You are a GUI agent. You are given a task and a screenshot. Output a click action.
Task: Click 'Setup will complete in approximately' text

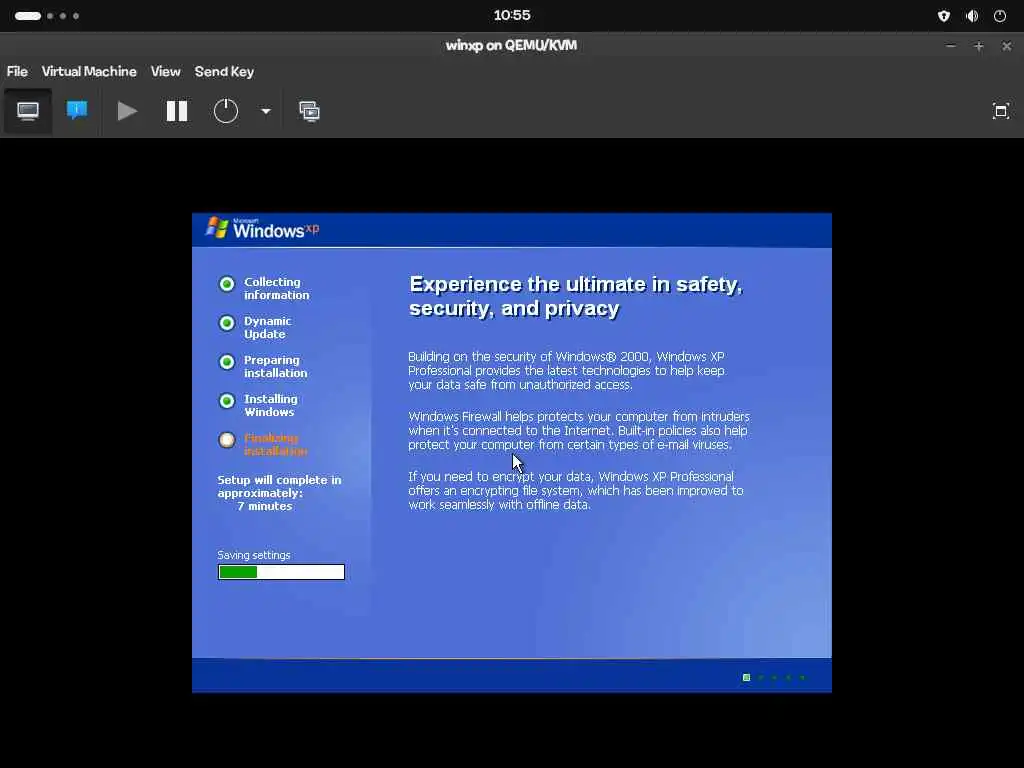click(279, 487)
